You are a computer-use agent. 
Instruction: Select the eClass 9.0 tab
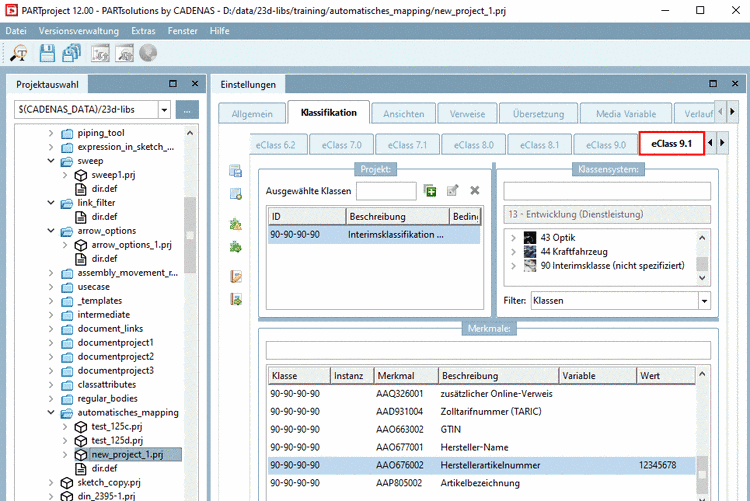coord(606,145)
